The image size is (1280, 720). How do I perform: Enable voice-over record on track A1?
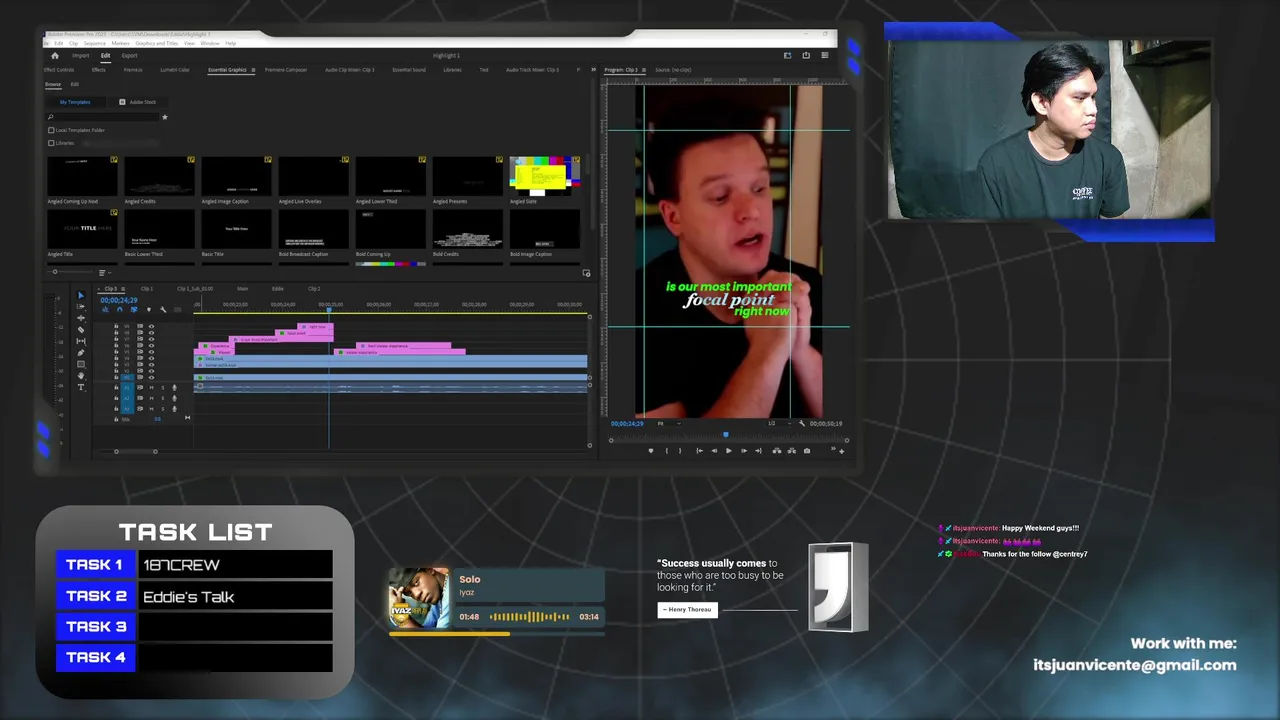(174, 387)
